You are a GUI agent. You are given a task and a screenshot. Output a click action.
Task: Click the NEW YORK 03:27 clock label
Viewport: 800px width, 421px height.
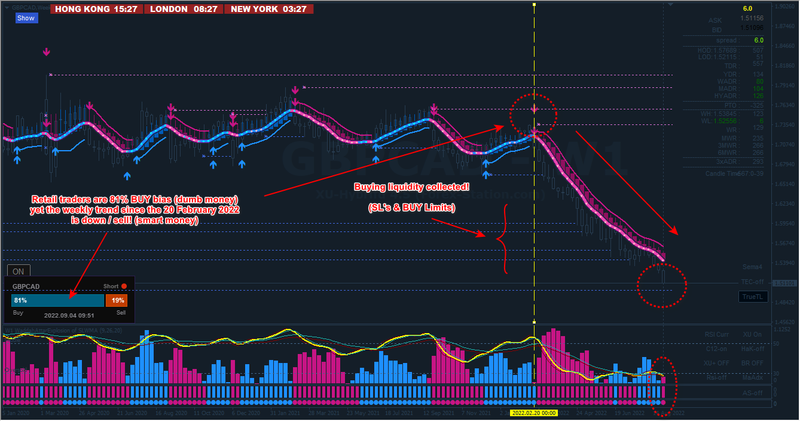click(x=268, y=9)
